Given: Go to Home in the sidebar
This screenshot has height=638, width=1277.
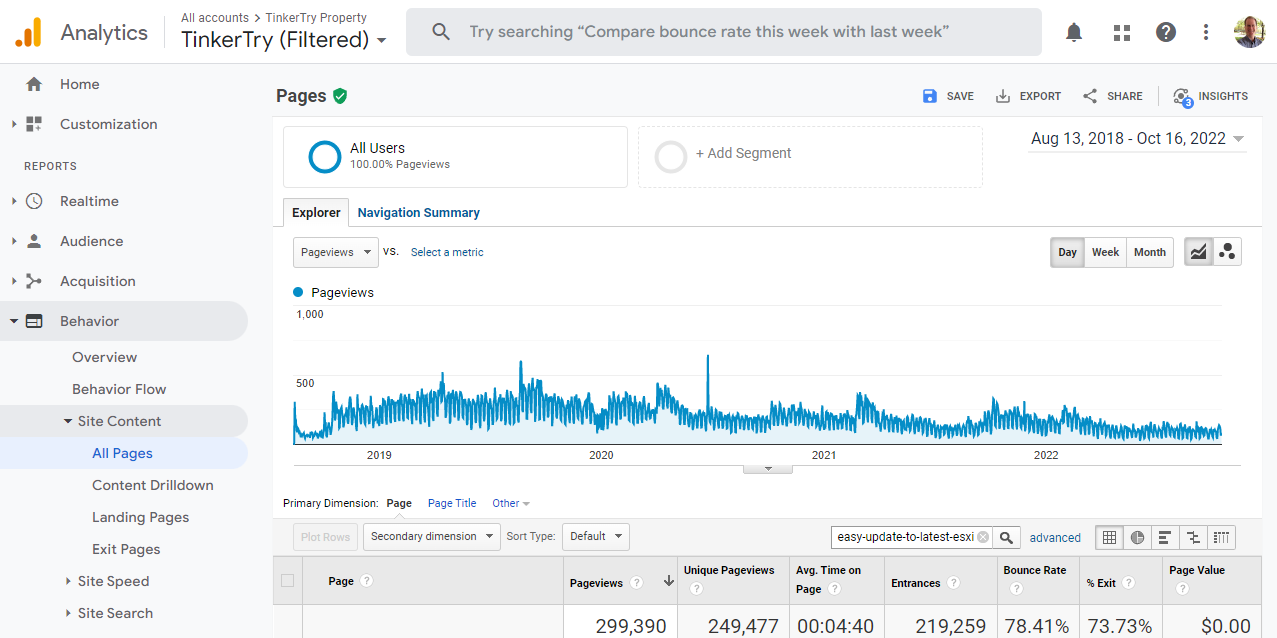Looking at the screenshot, I should click(x=79, y=84).
